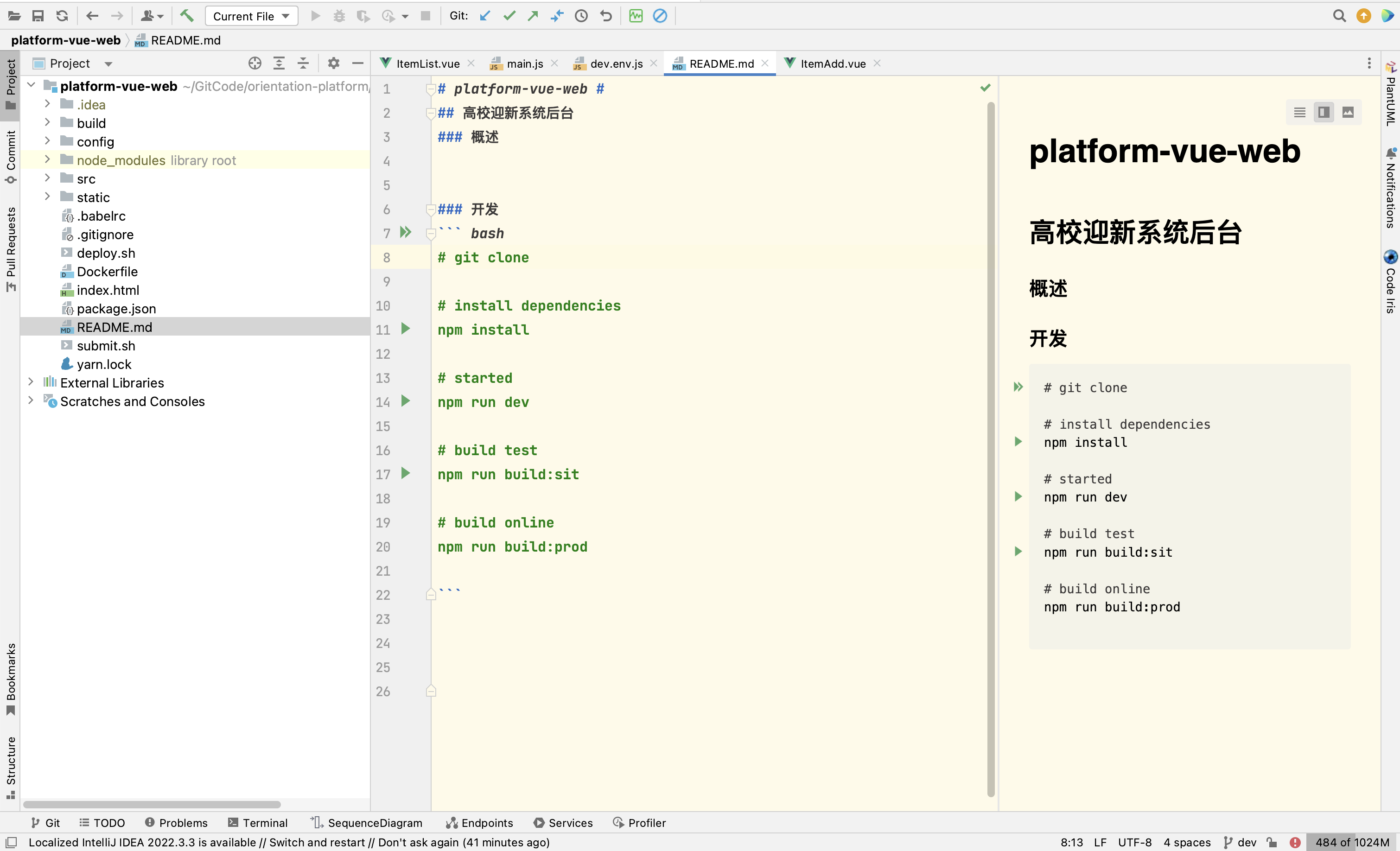Open the Problems tool window
This screenshot has width=1400, height=851.
pyautogui.click(x=176, y=823)
